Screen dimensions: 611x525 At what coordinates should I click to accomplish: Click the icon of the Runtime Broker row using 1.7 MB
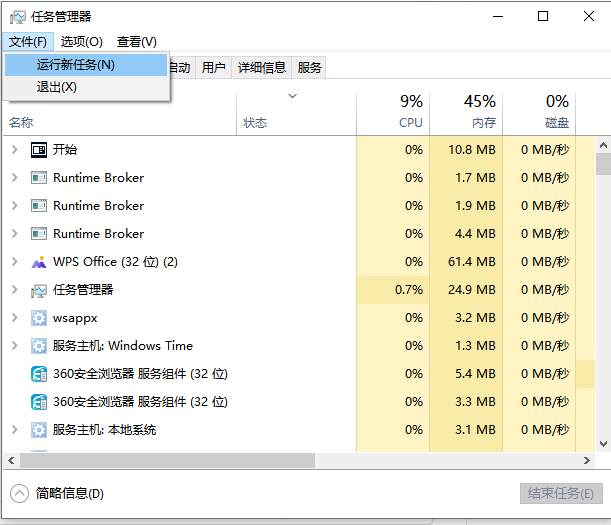(x=39, y=178)
